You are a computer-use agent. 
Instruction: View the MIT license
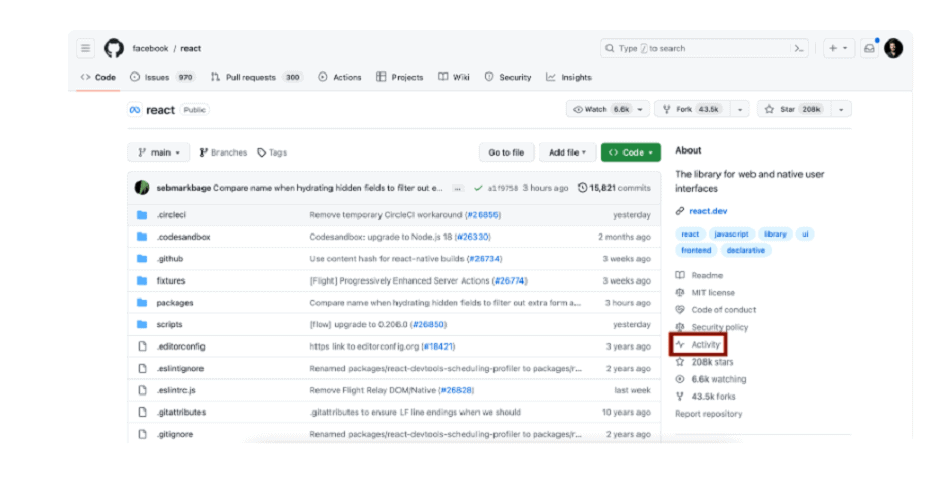click(x=705, y=293)
